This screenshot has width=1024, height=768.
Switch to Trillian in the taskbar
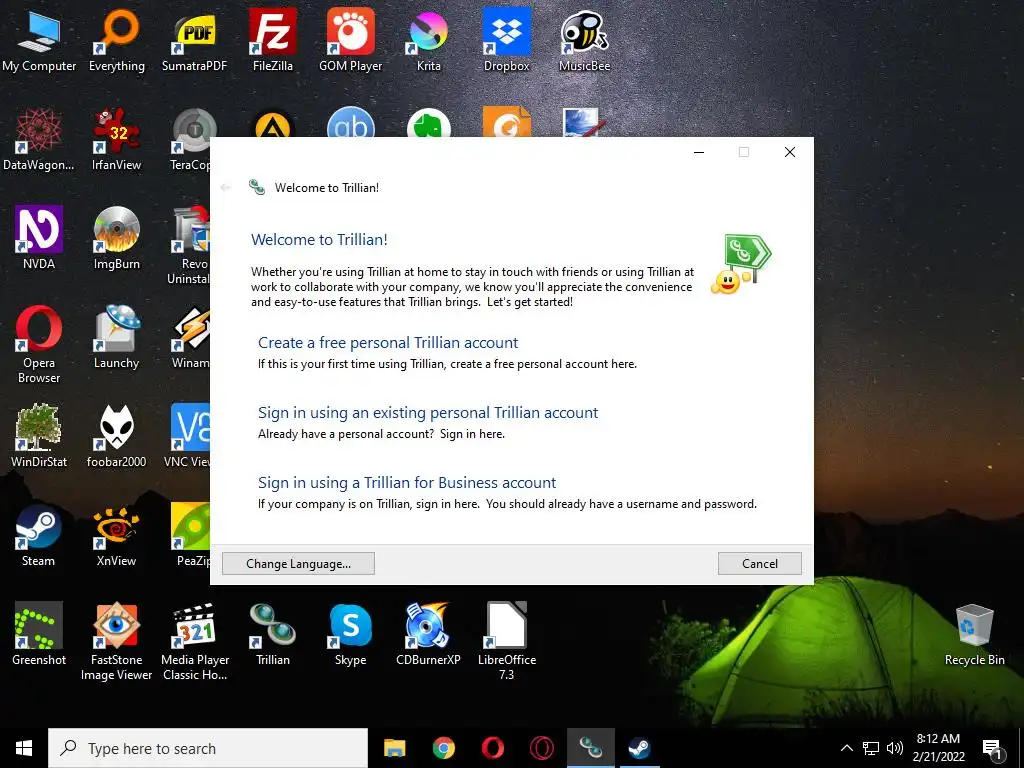click(590, 748)
